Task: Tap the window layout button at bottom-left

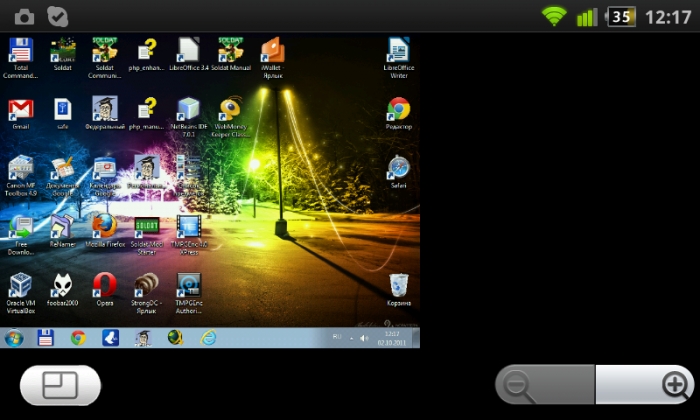Action: pyautogui.click(x=60, y=386)
